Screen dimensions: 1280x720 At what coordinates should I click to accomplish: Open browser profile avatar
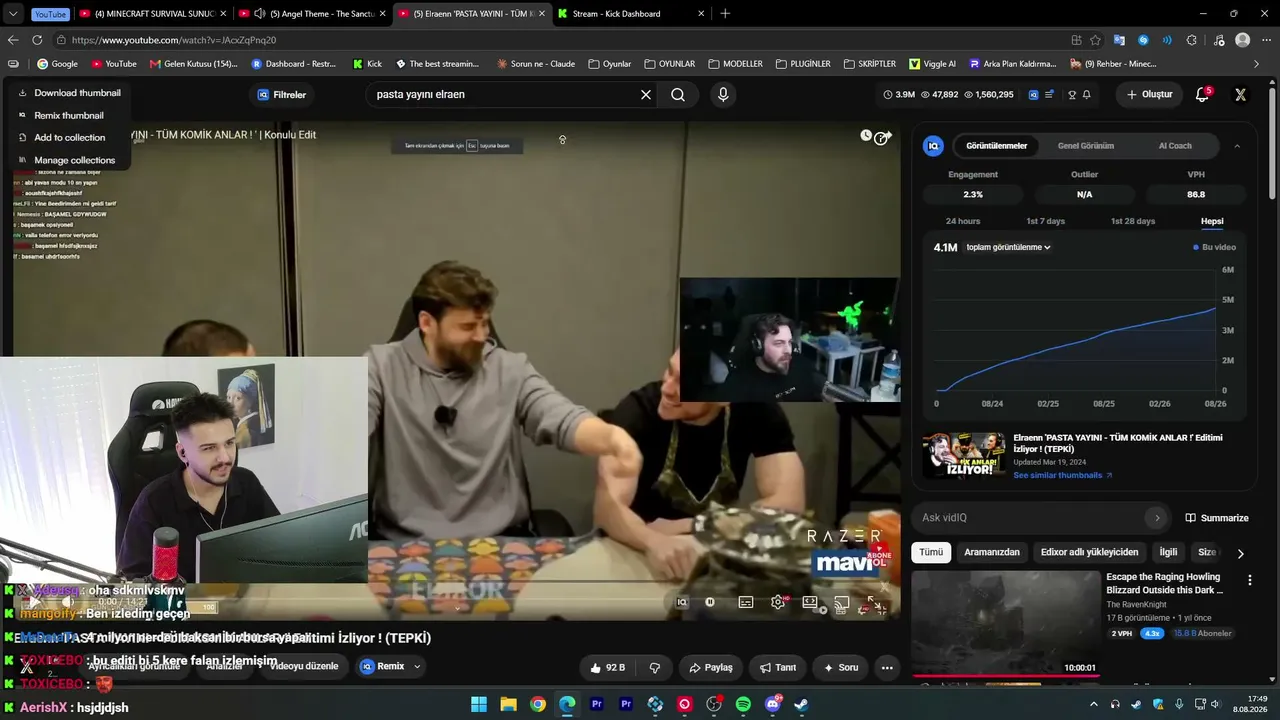[1242, 40]
